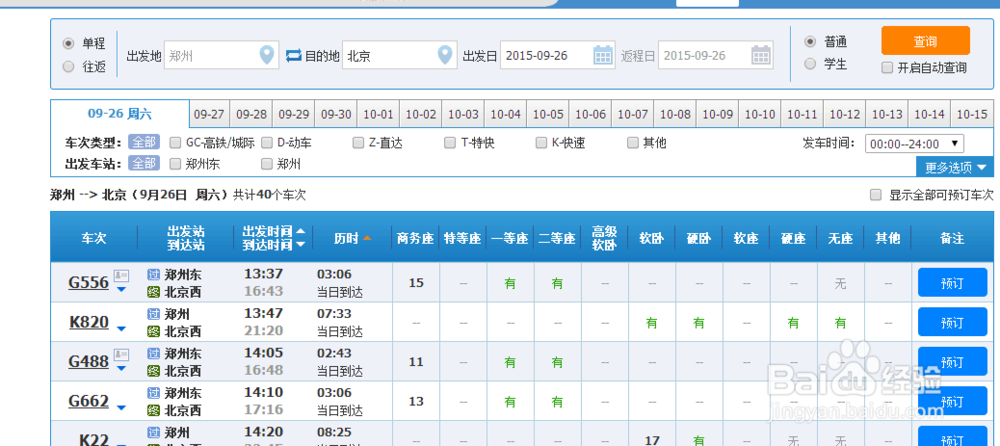Screen dimensions: 1000x446
Task: Click the destination location pin icon
Action: pos(445,56)
